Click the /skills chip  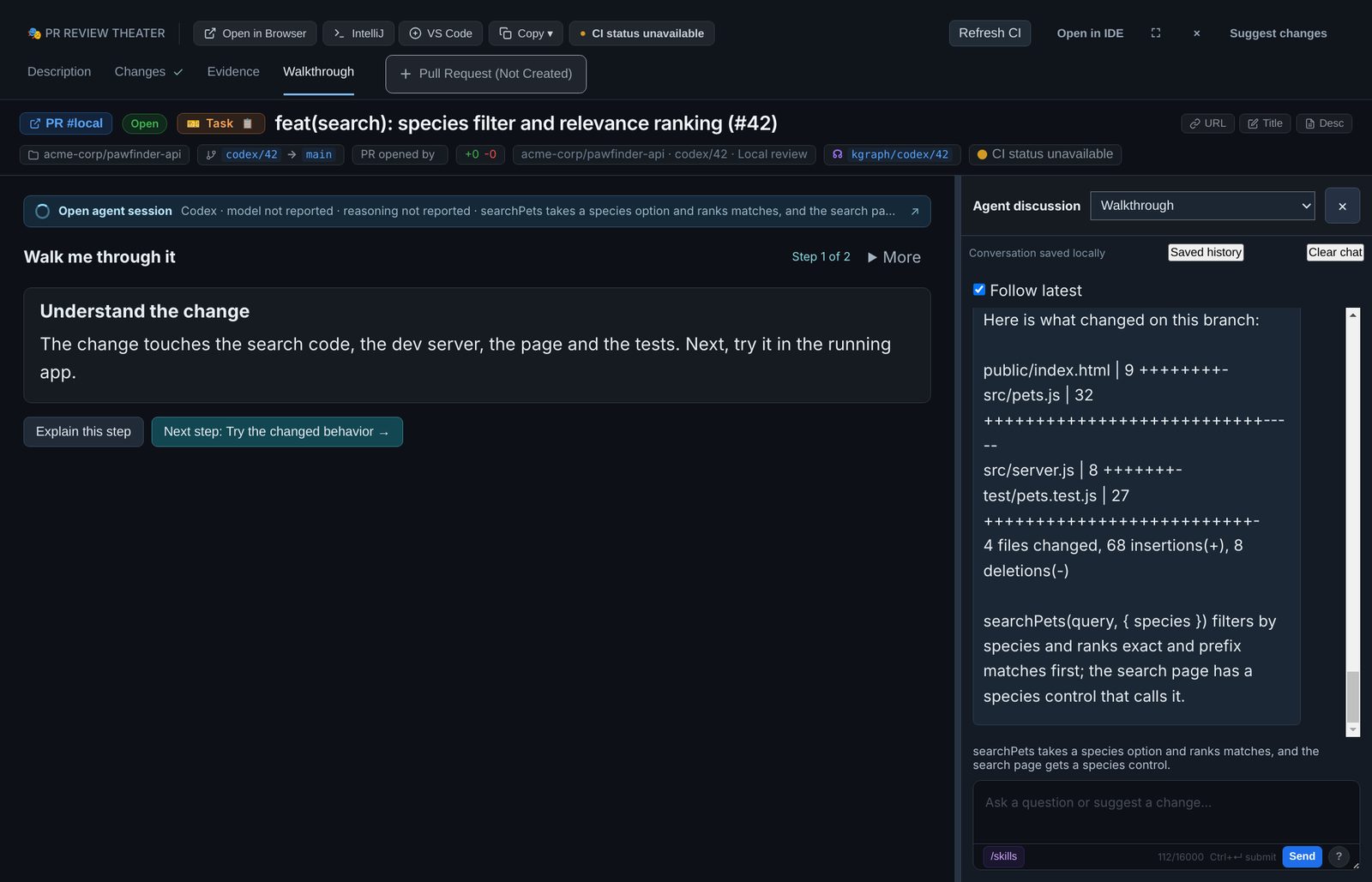pos(1003,856)
